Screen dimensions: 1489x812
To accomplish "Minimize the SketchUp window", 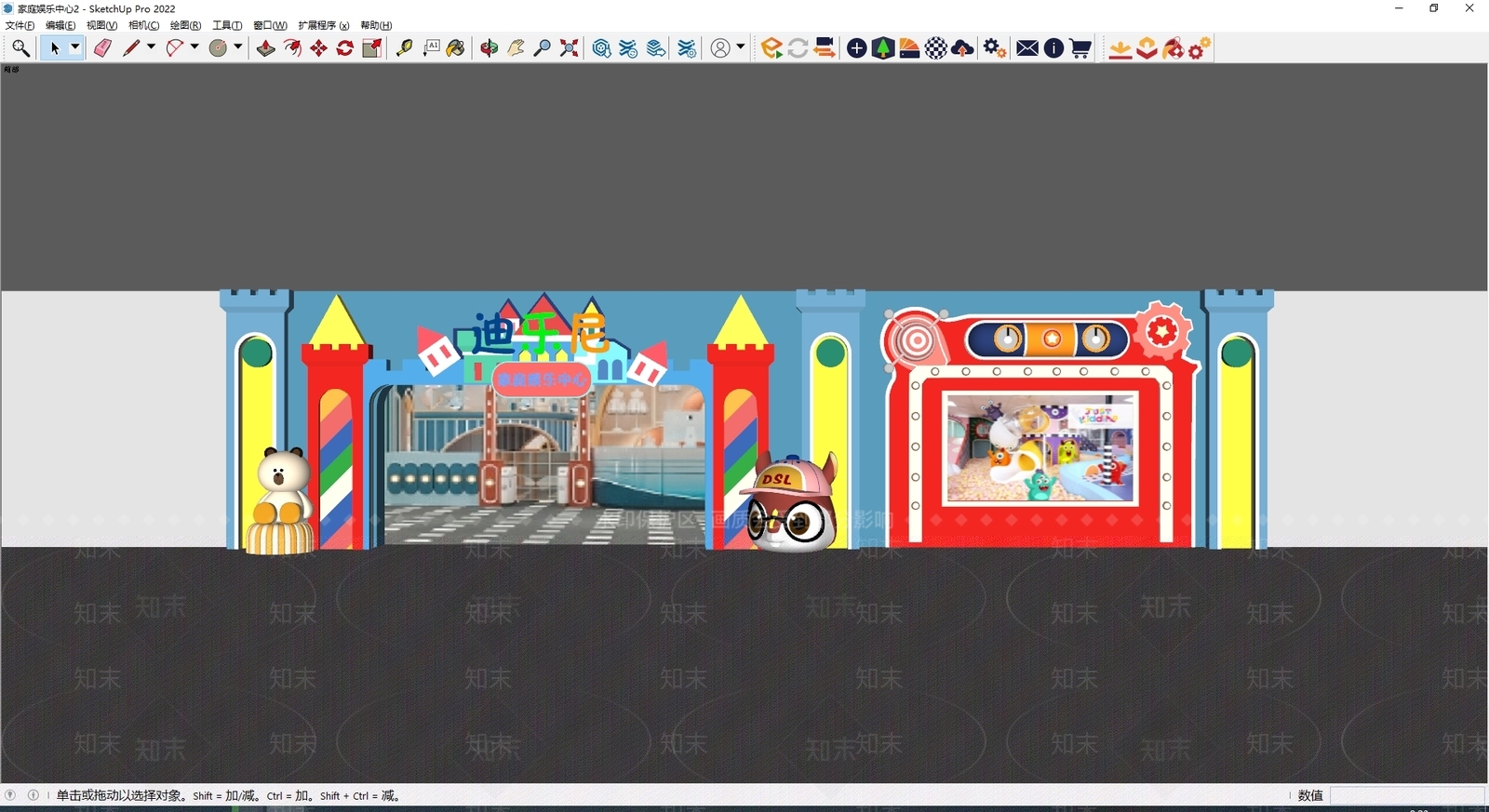I will (x=1399, y=8).
